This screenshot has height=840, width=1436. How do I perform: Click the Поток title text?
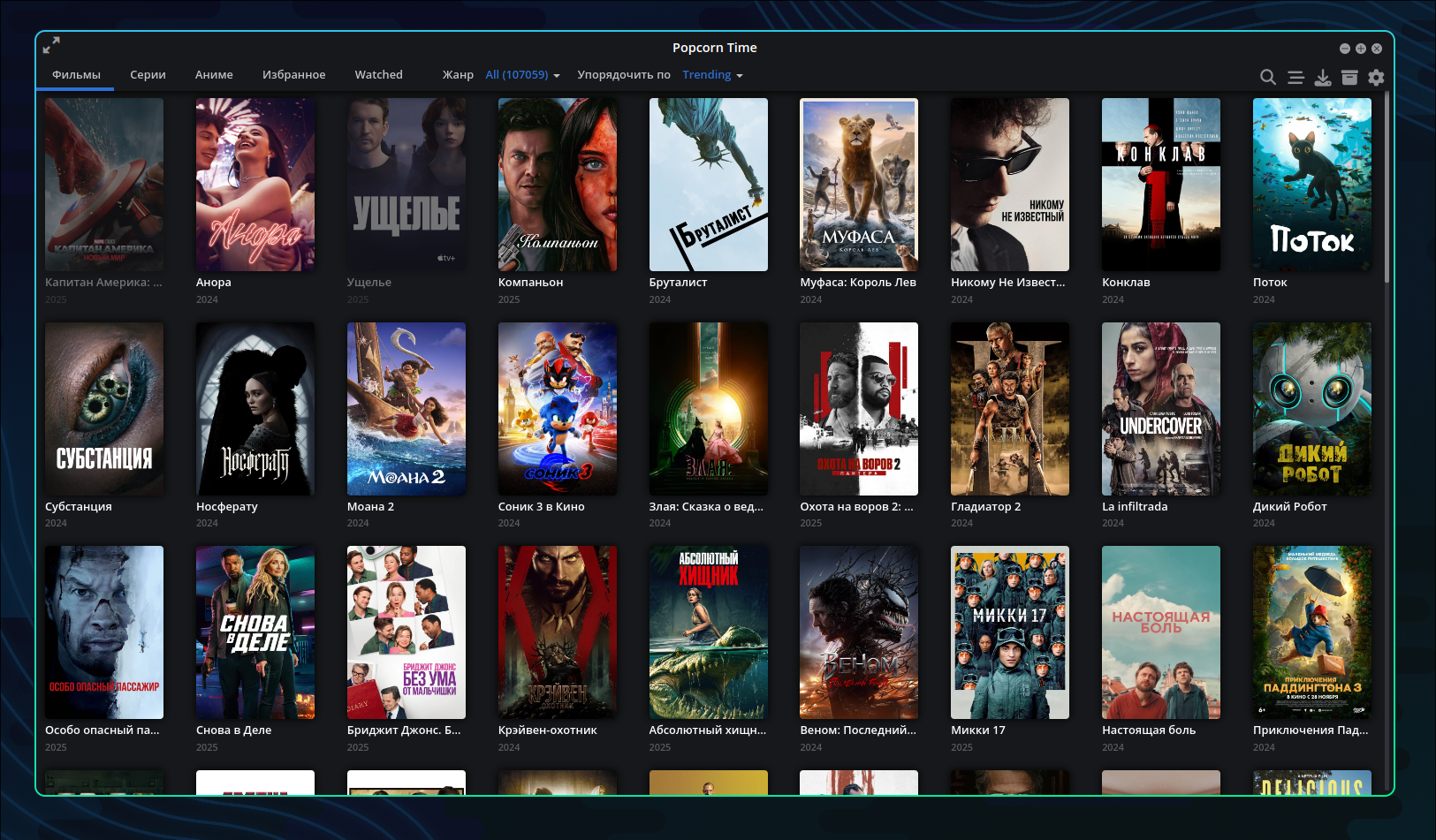click(x=1270, y=283)
